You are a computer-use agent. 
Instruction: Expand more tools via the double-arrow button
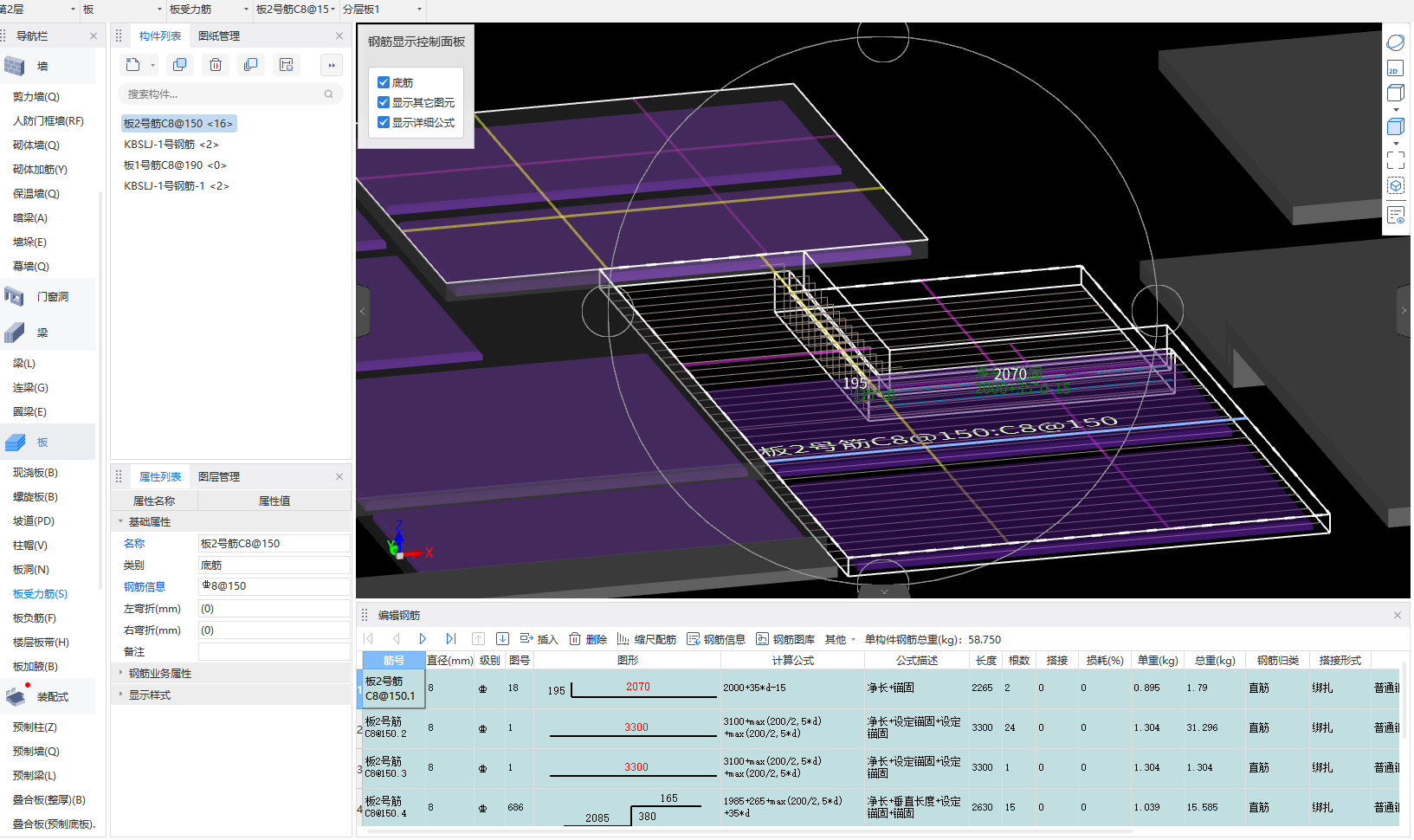(332, 65)
